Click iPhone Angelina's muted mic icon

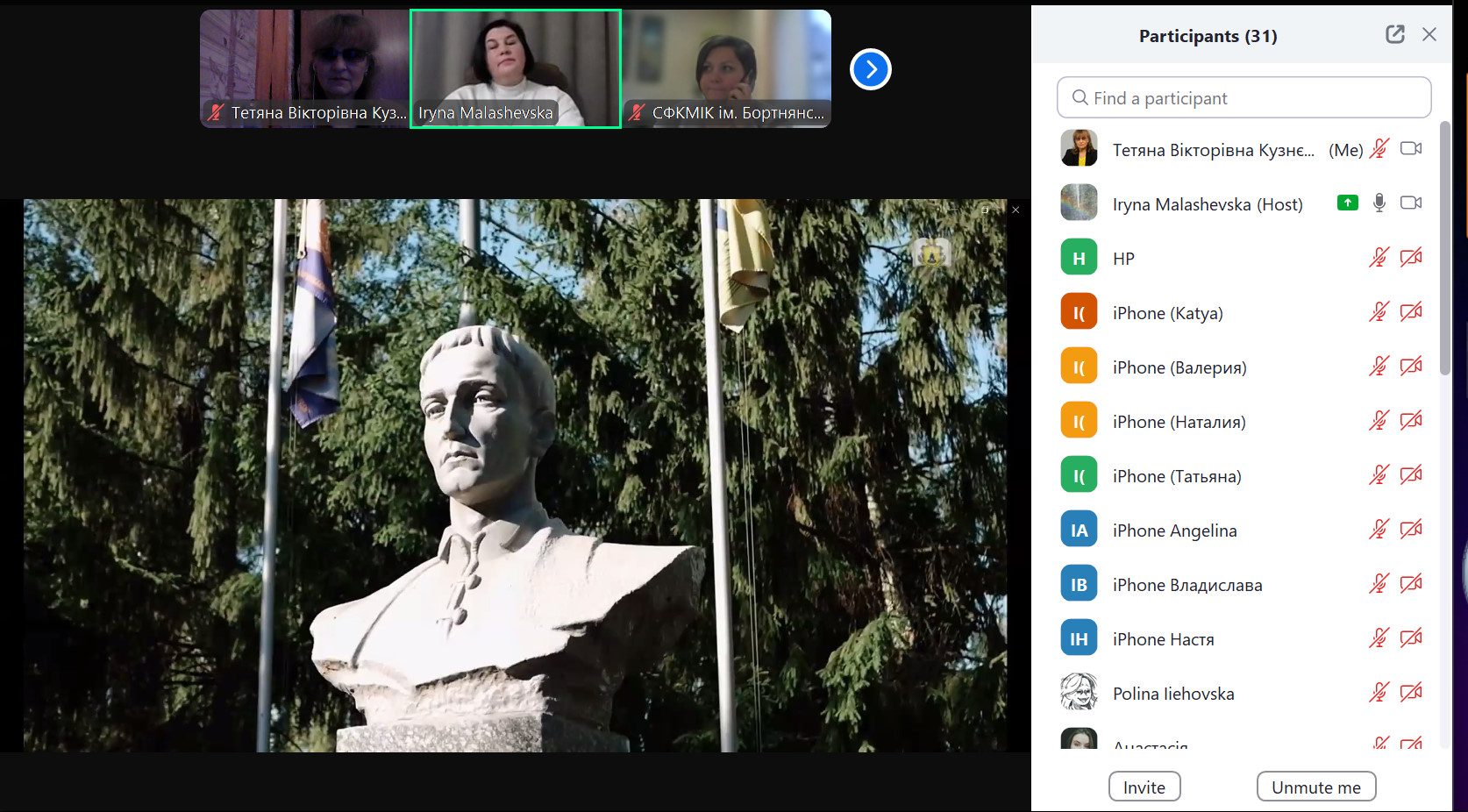[x=1379, y=530]
